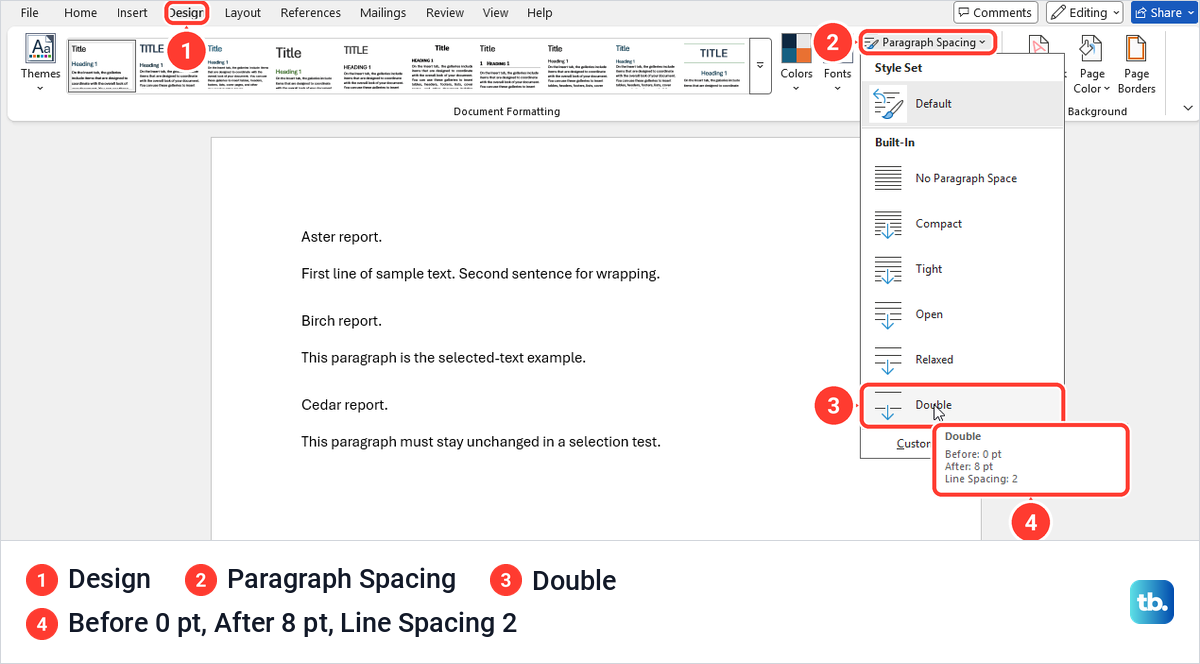The height and width of the screenshot is (664, 1200).
Task: Collapse the ribbon with the chevron
Action: click(x=1188, y=108)
